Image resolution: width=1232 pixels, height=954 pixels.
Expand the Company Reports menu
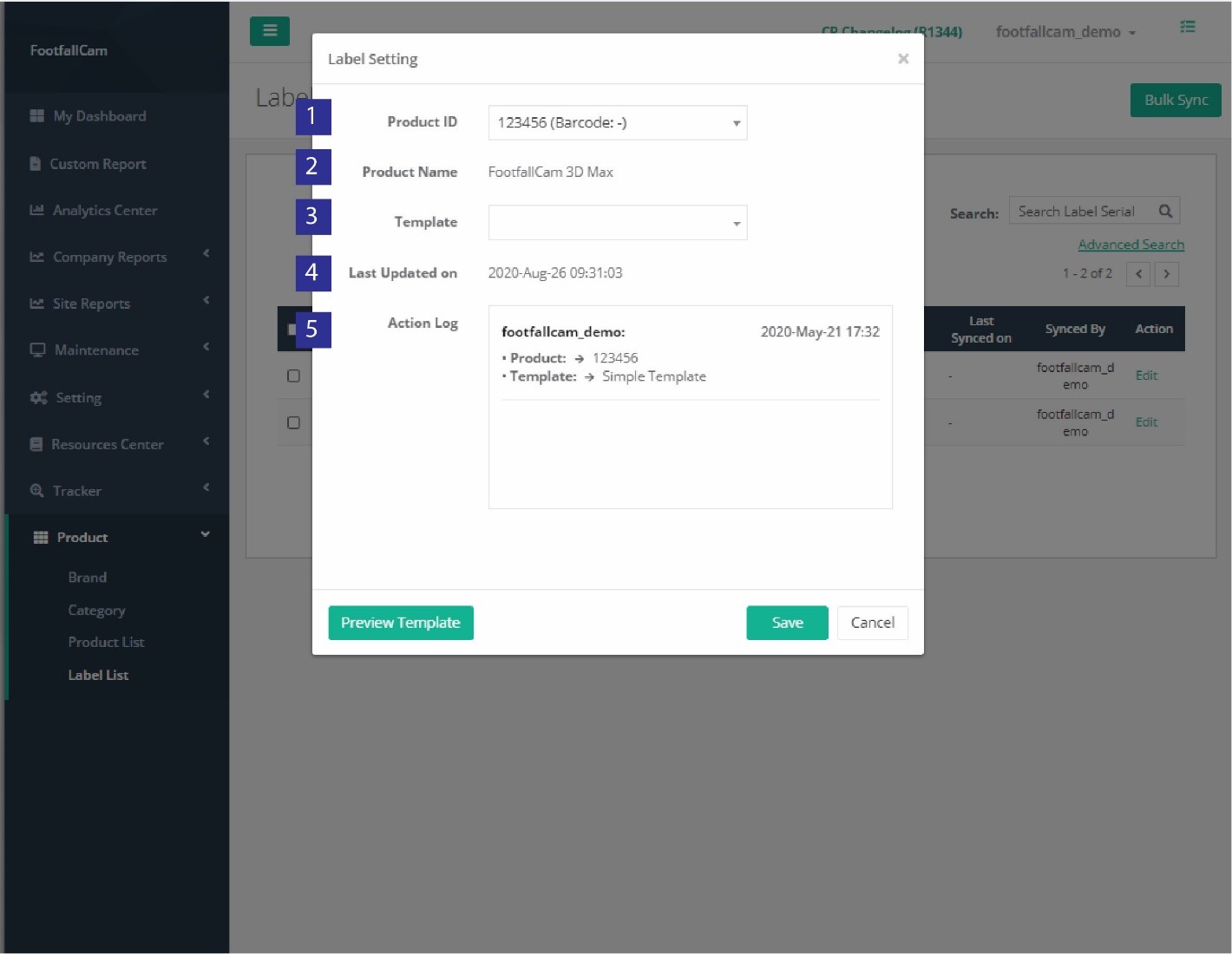point(109,257)
